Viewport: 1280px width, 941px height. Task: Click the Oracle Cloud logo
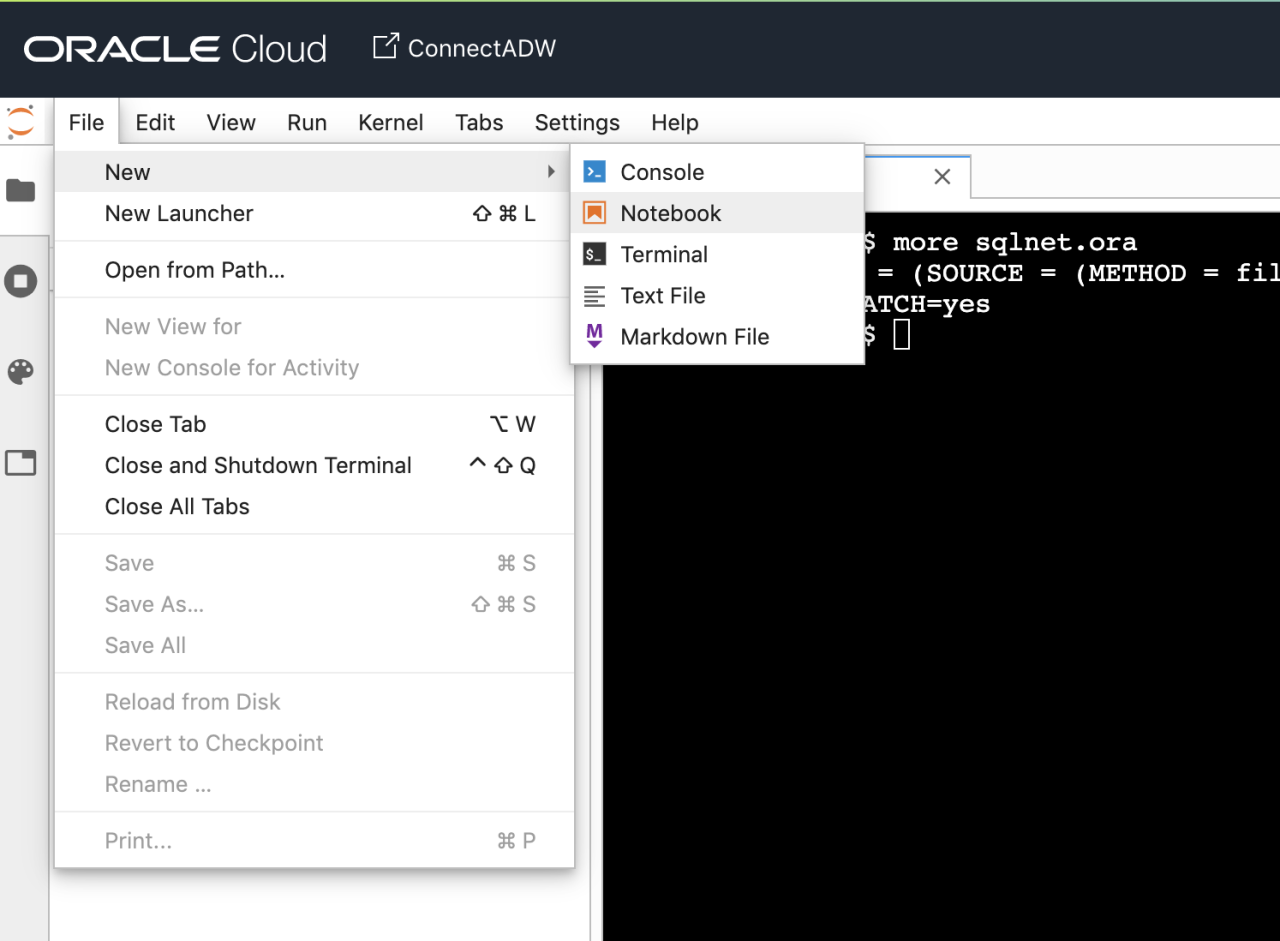coord(175,48)
